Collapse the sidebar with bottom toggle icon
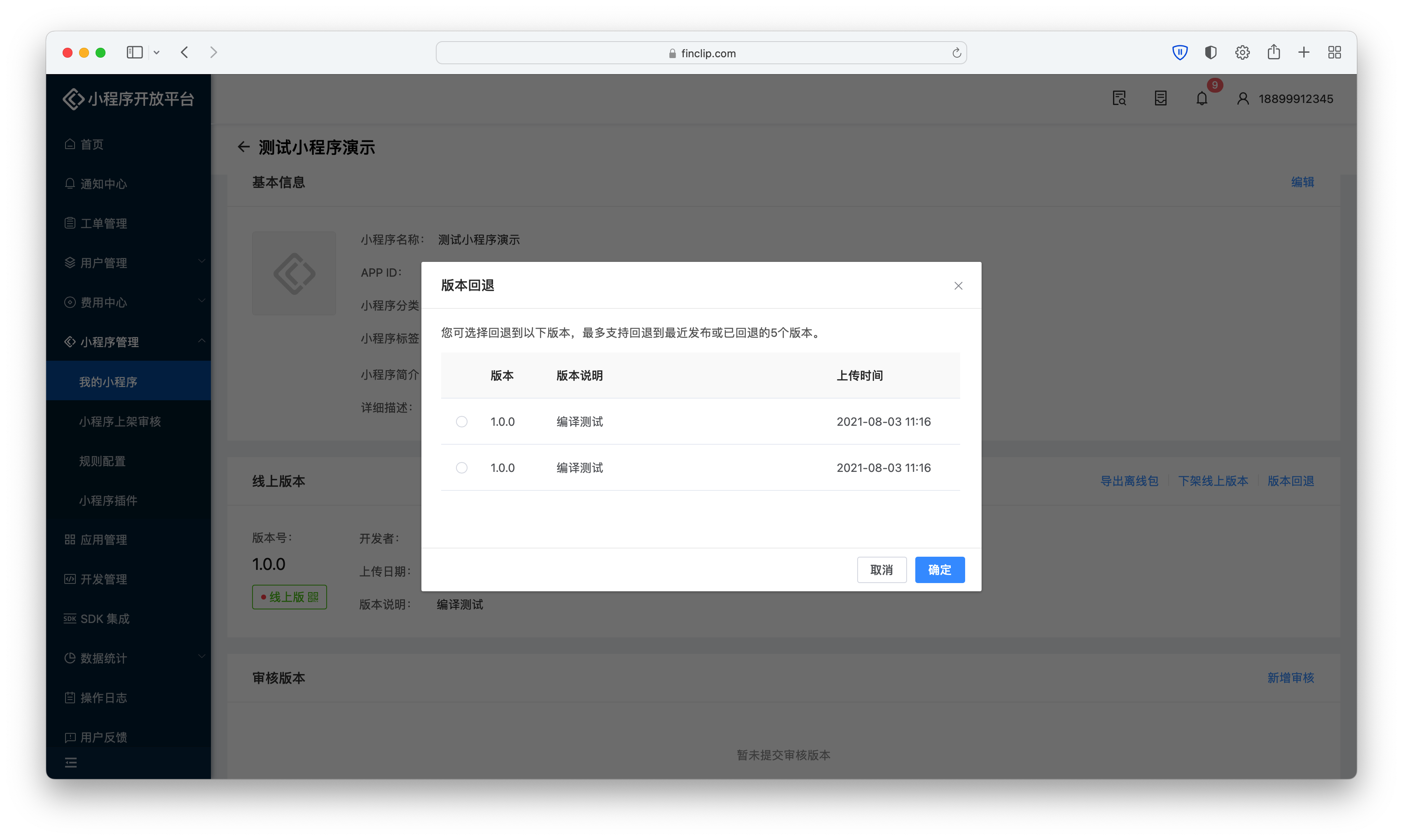 [71, 763]
